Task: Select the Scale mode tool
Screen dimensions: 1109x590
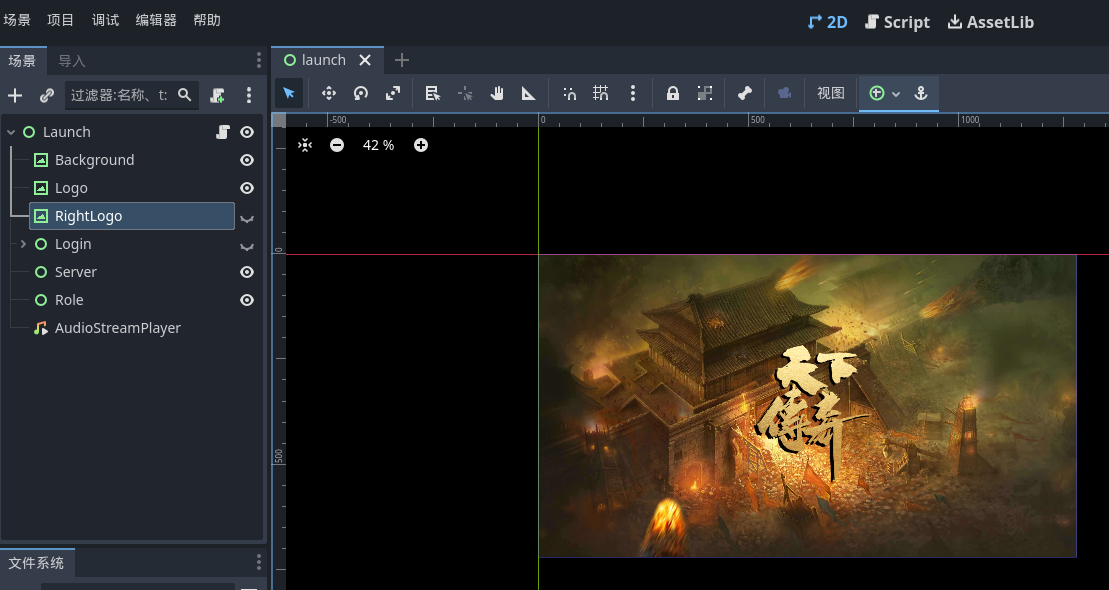Action: coord(393,93)
